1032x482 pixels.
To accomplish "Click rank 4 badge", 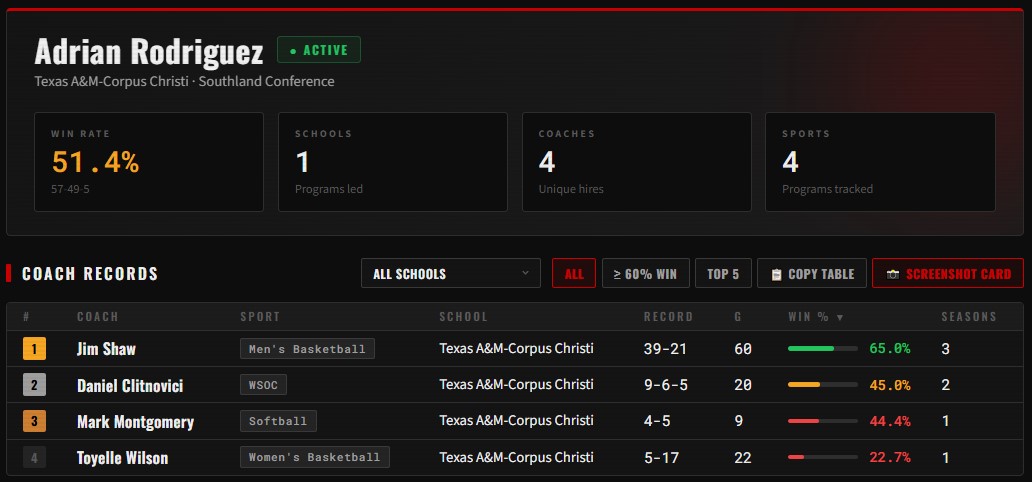I will pos(34,458).
